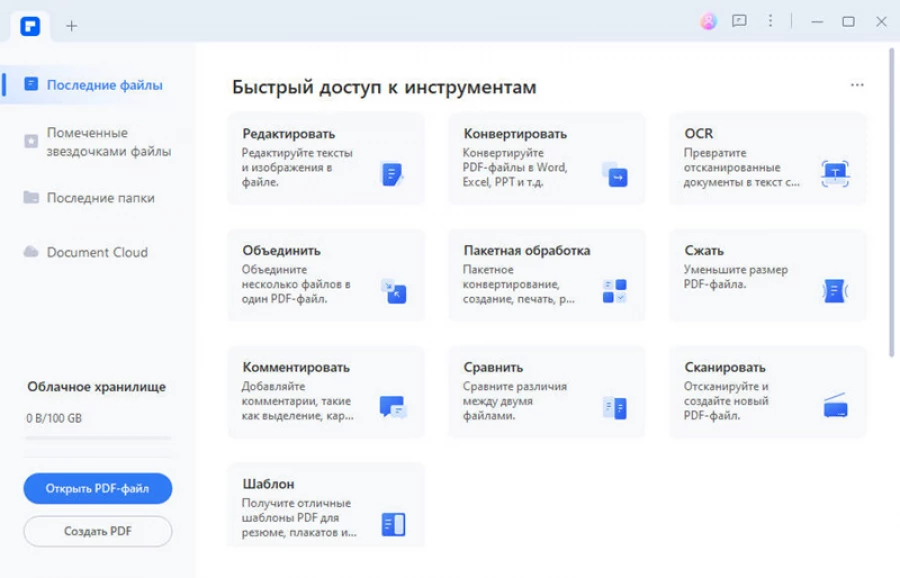Click the Batch processing icon
Viewport: 900px width, 578px height.
click(x=614, y=291)
